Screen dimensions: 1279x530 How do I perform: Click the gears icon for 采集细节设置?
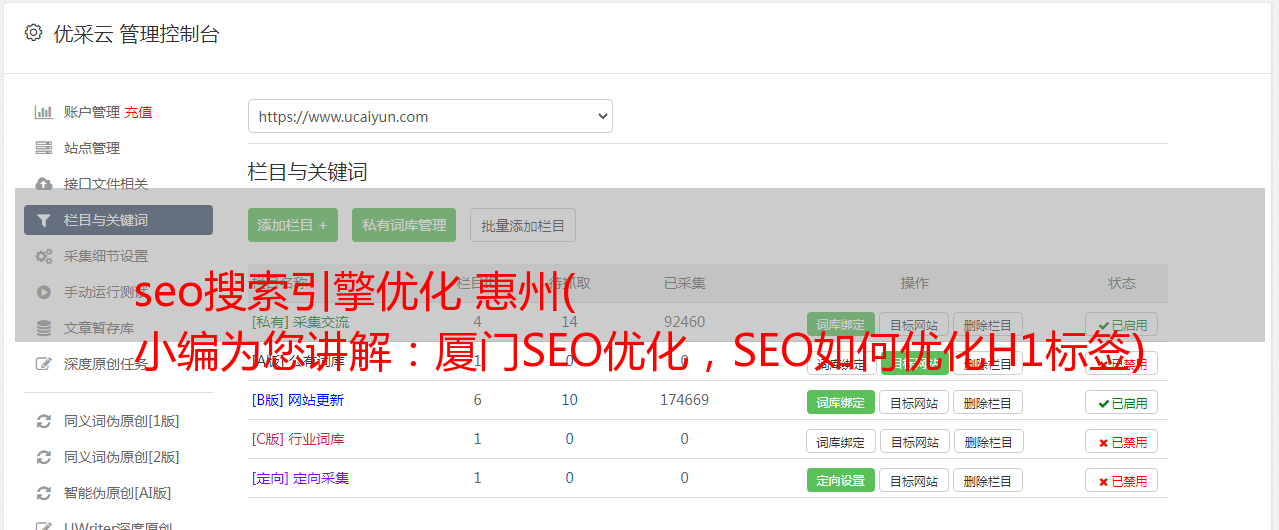43,256
